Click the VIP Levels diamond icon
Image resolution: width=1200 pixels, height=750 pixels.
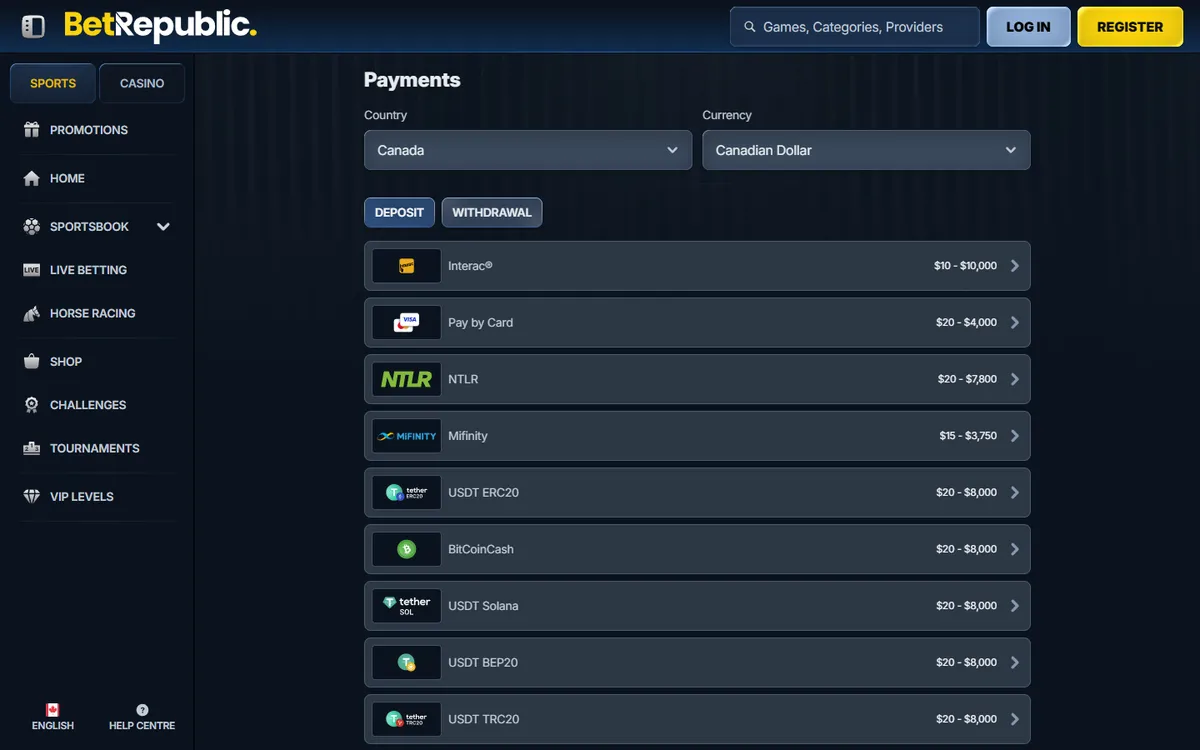pyautogui.click(x=32, y=497)
